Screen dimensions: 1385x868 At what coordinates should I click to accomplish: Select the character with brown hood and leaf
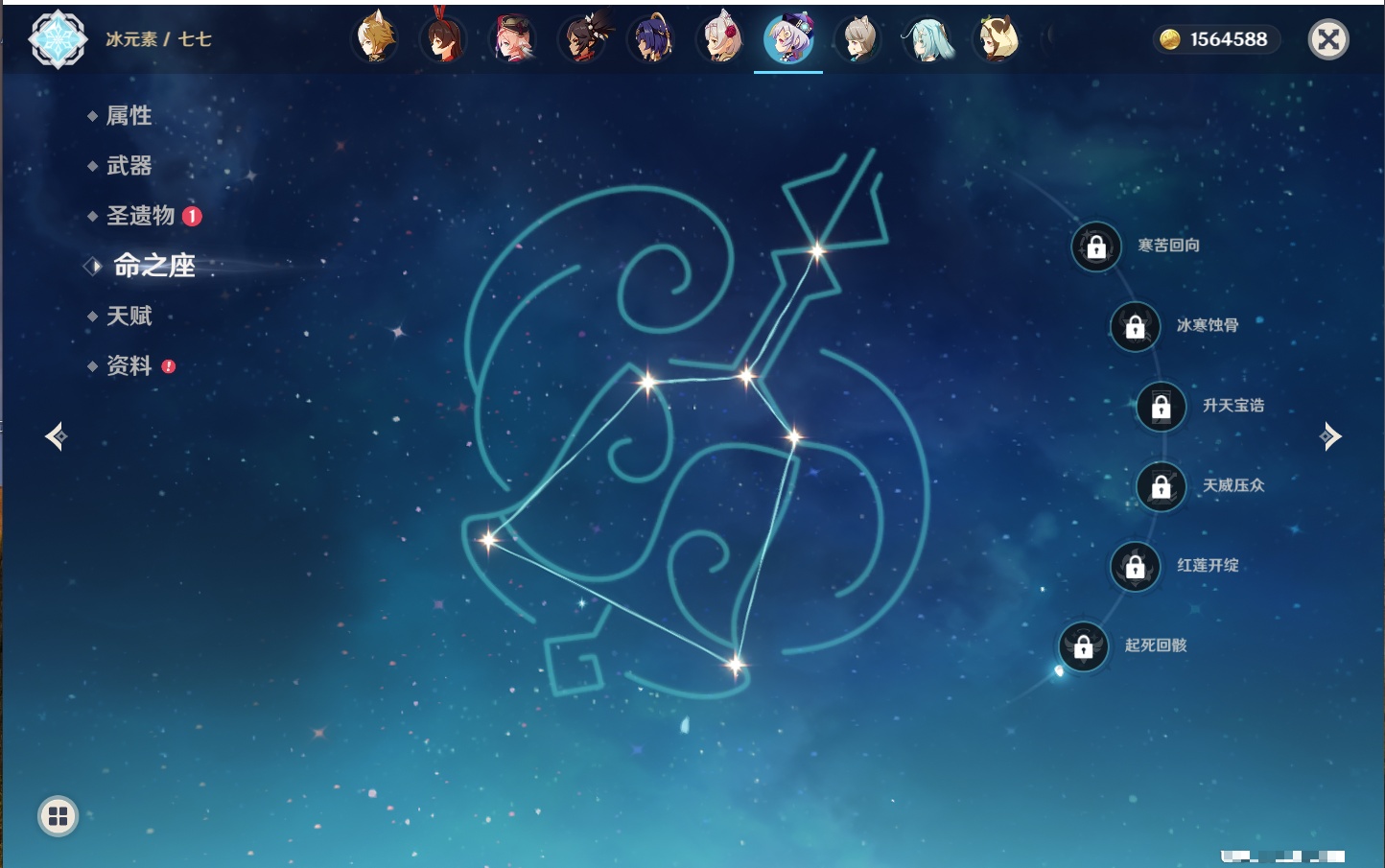pos(997,38)
